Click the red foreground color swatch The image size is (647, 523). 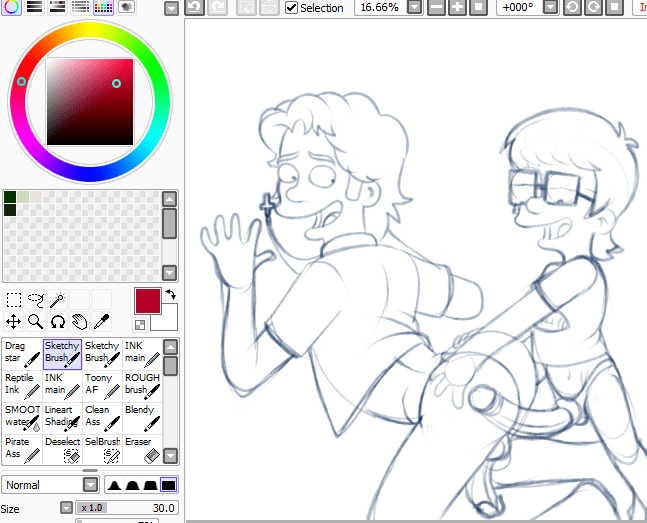pos(147,301)
